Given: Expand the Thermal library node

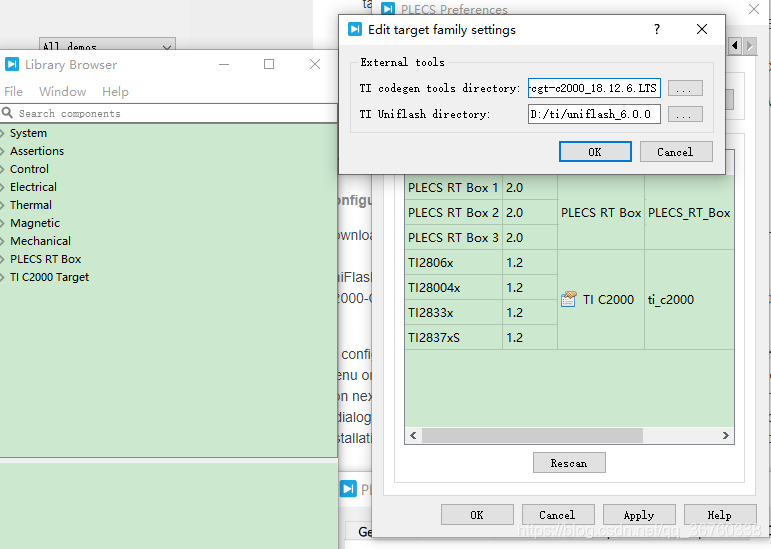Looking at the screenshot, I should click(x=2, y=205).
